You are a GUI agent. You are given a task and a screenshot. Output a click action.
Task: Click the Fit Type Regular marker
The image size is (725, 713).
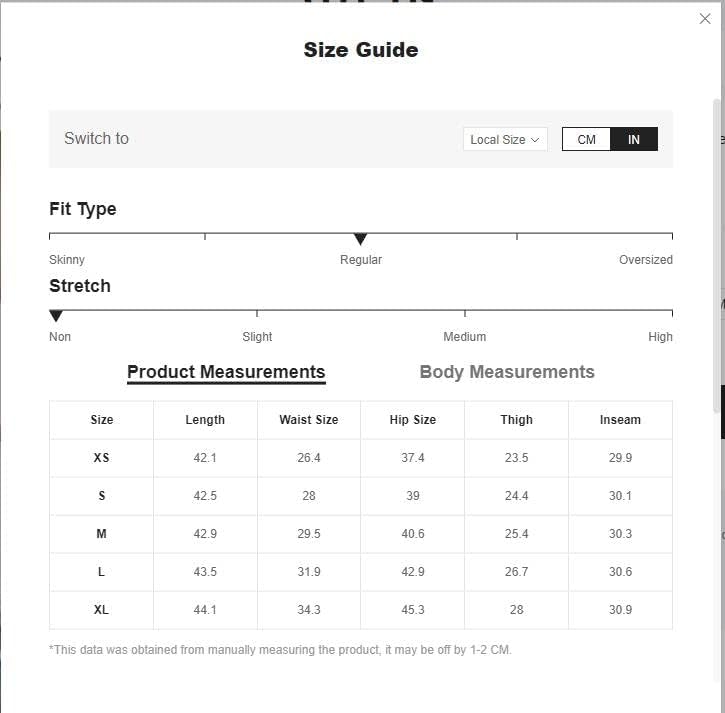(x=361, y=239)
